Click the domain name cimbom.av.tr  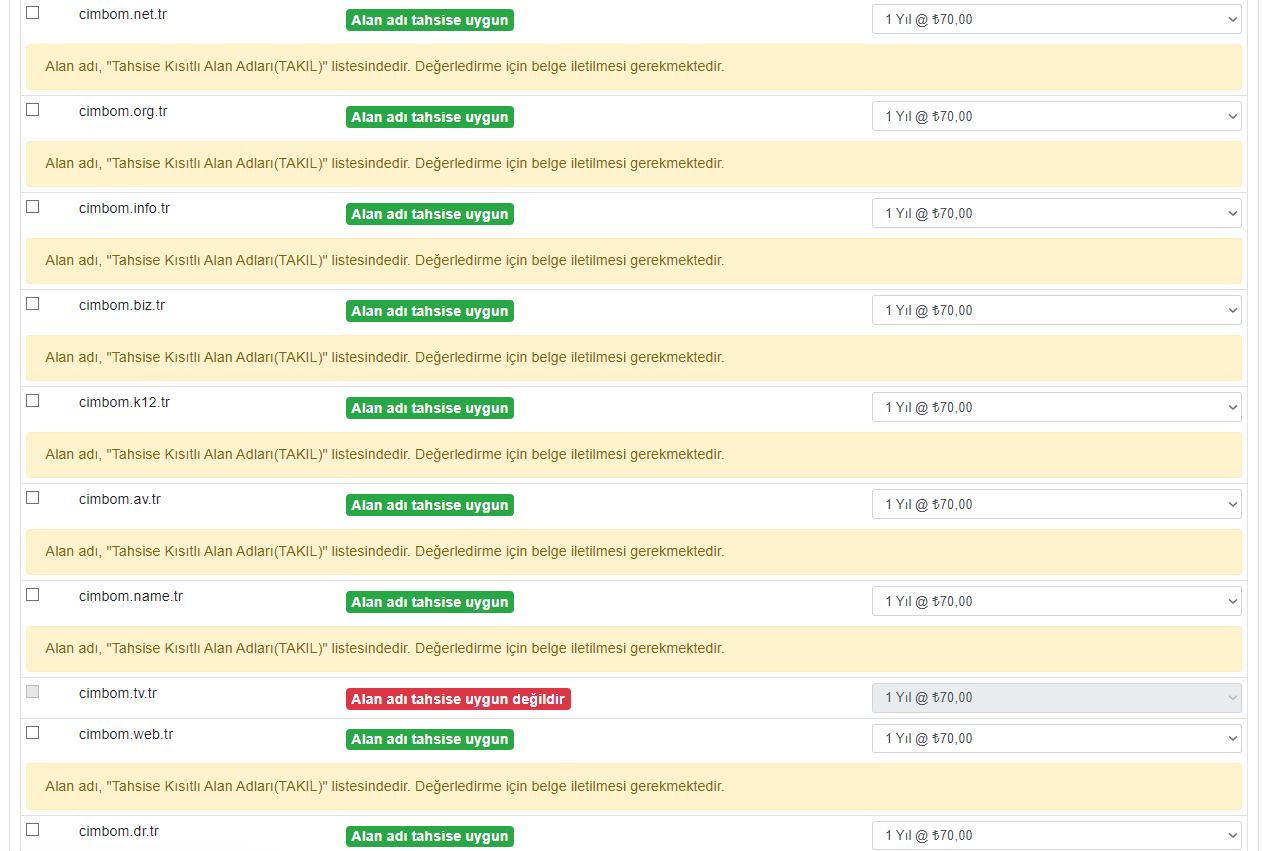click(x=120, y=499)
